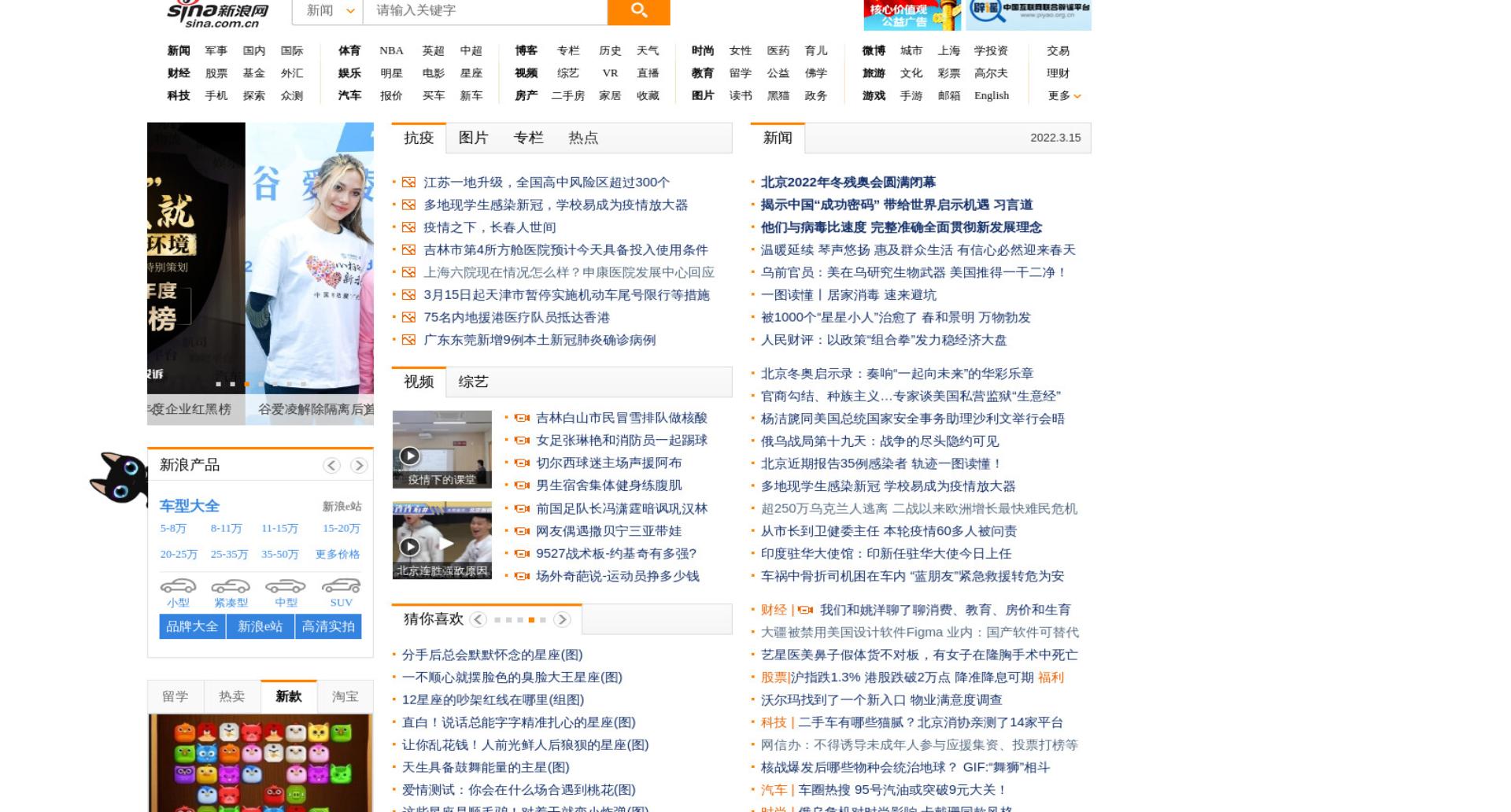
Task: Open the Sina logo homepage link
Action: click(217, 13)
